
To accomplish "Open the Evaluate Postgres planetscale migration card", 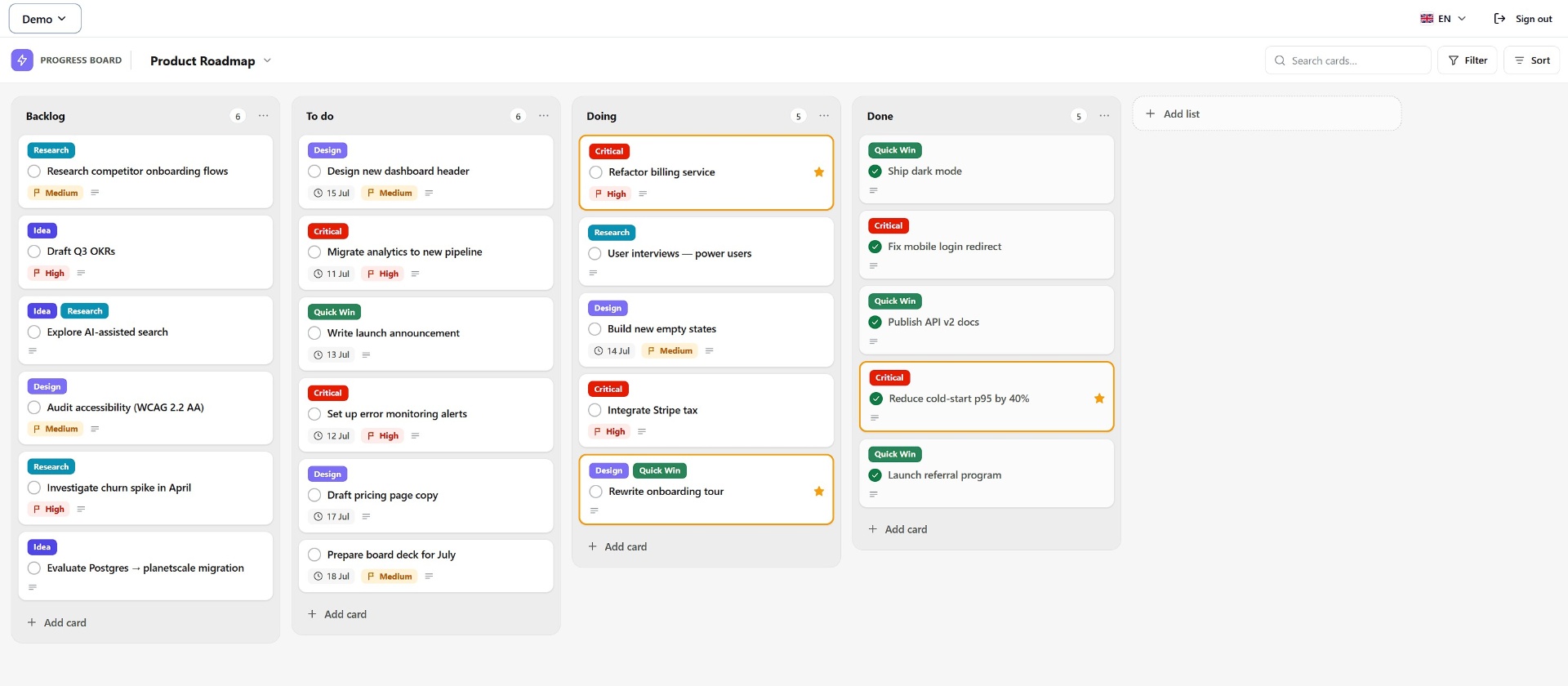I will point(145,568).
